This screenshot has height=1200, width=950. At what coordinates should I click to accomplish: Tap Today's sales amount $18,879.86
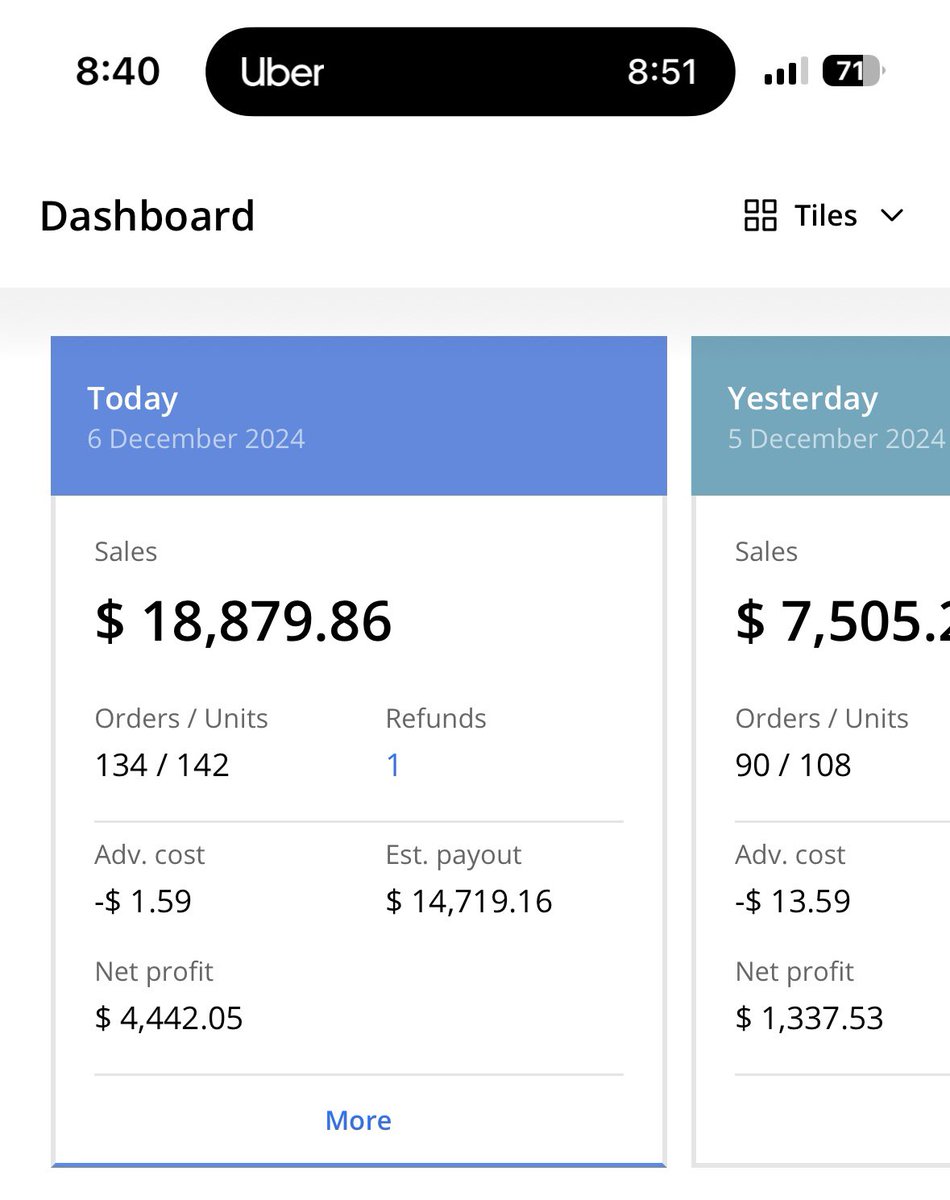(x=243, y=621)
